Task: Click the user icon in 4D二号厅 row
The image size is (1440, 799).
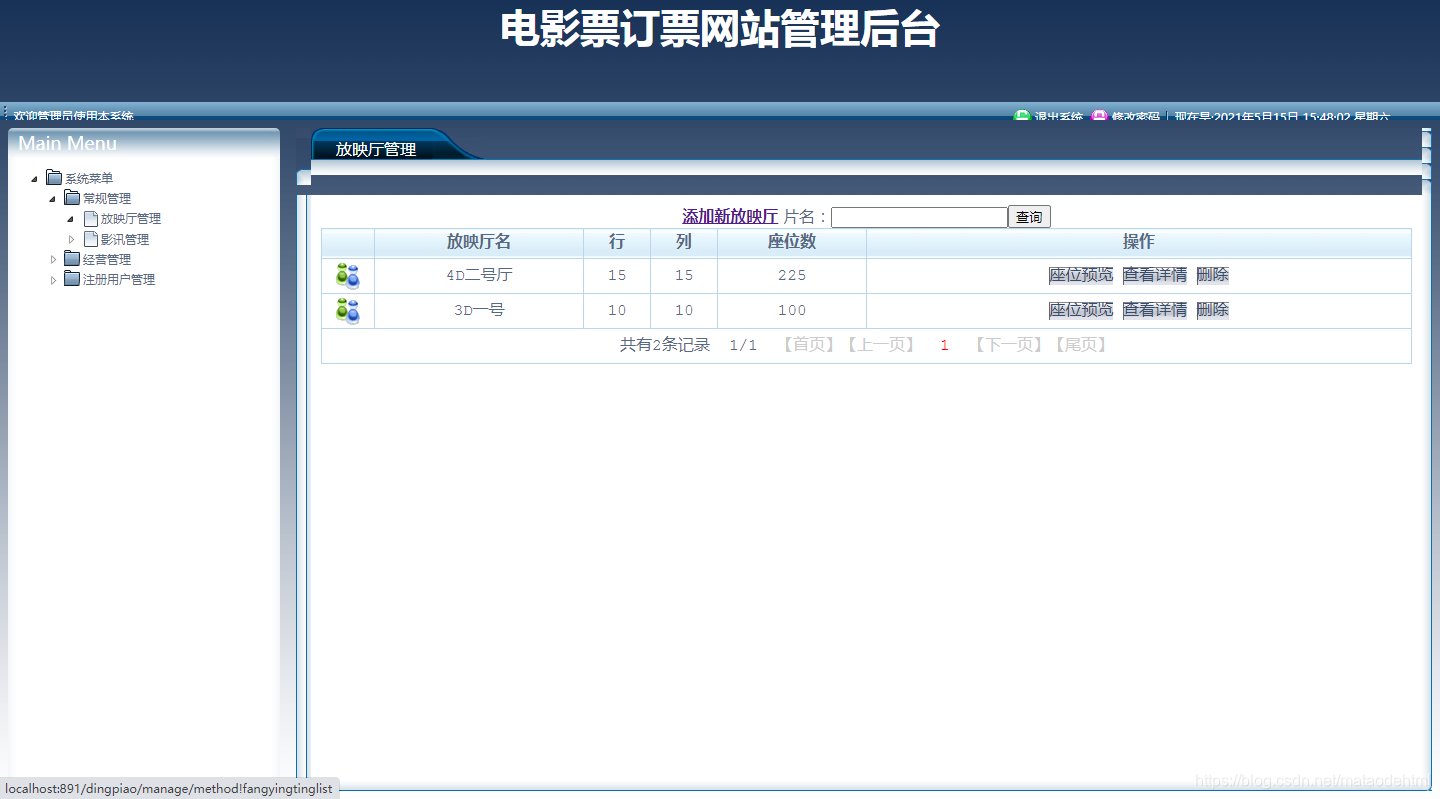Action: coord(347,276)
